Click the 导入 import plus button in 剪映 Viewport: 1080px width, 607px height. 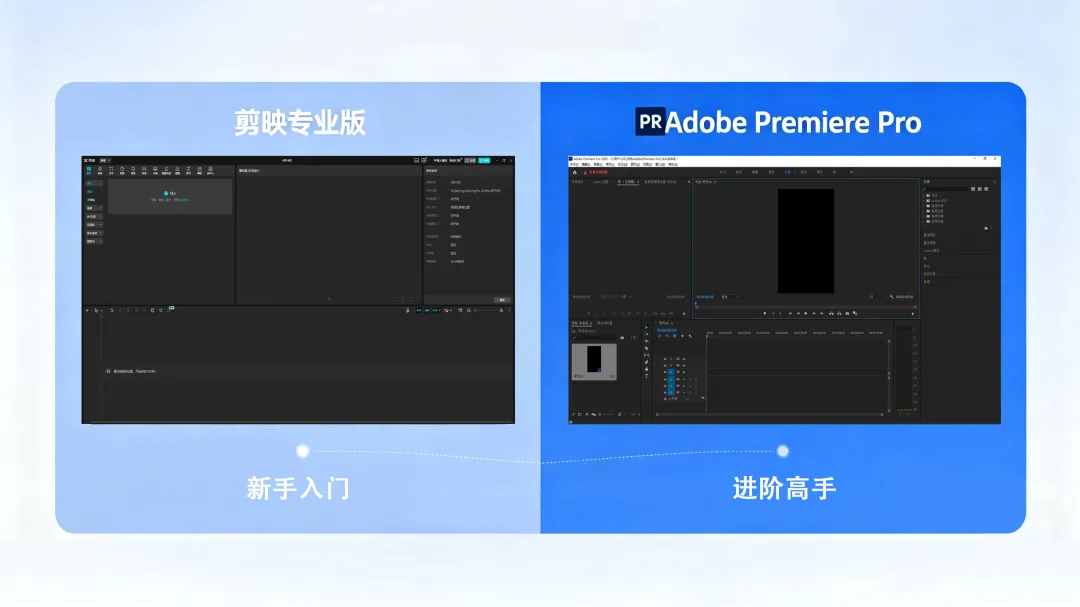[166, 194]
